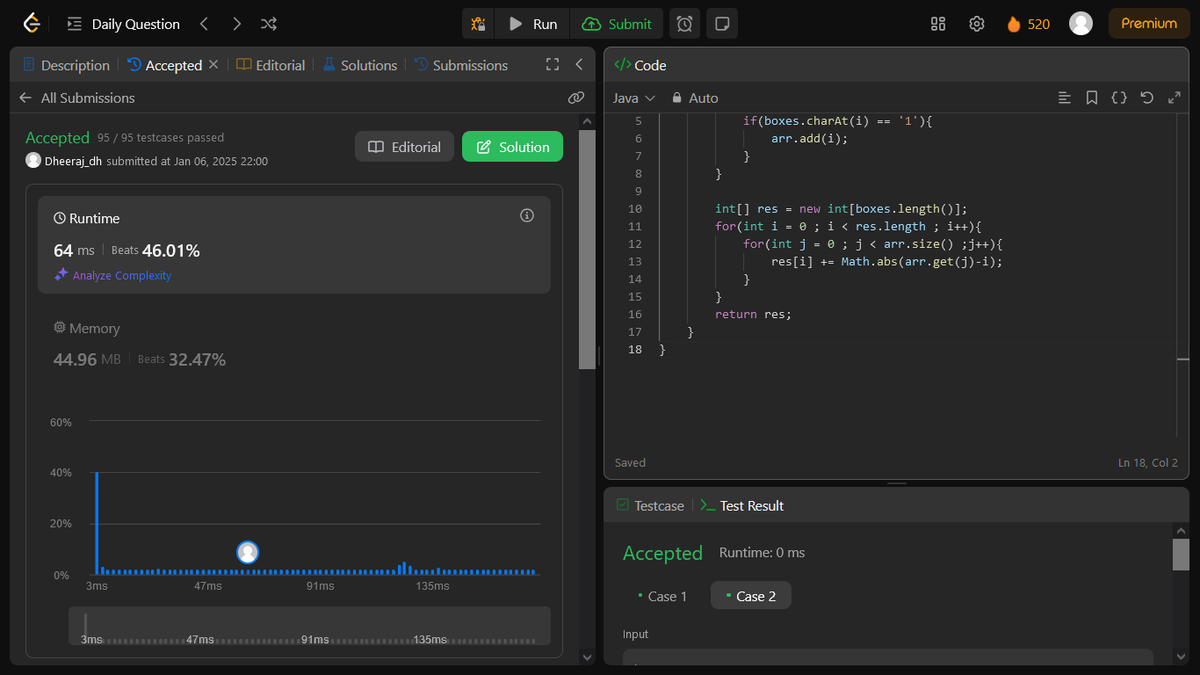Click the Code panel header tab
The width and height of the screenshot is (1200, 675).
[x=640, y=65]
